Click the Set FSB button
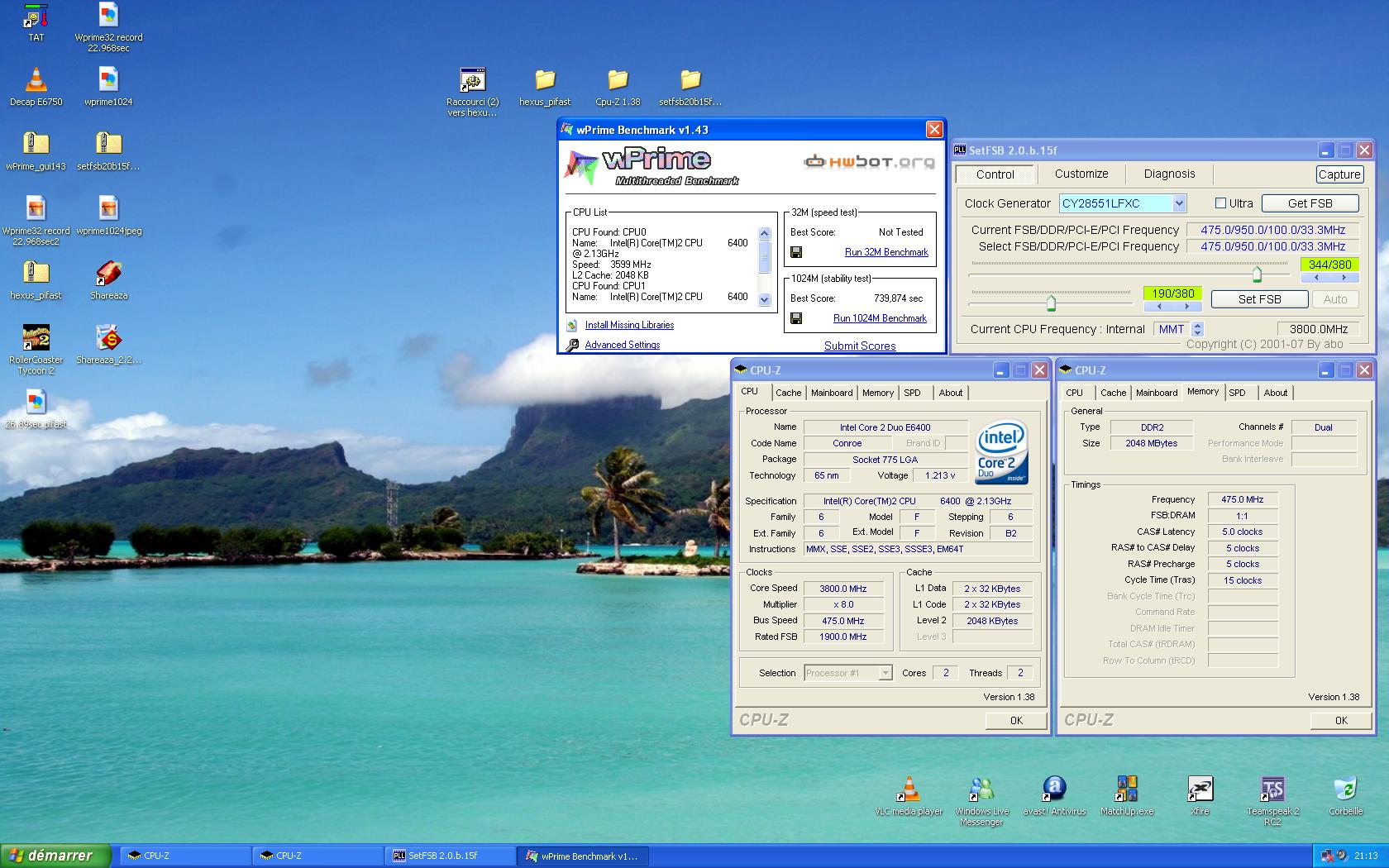 coord(1259,299)
